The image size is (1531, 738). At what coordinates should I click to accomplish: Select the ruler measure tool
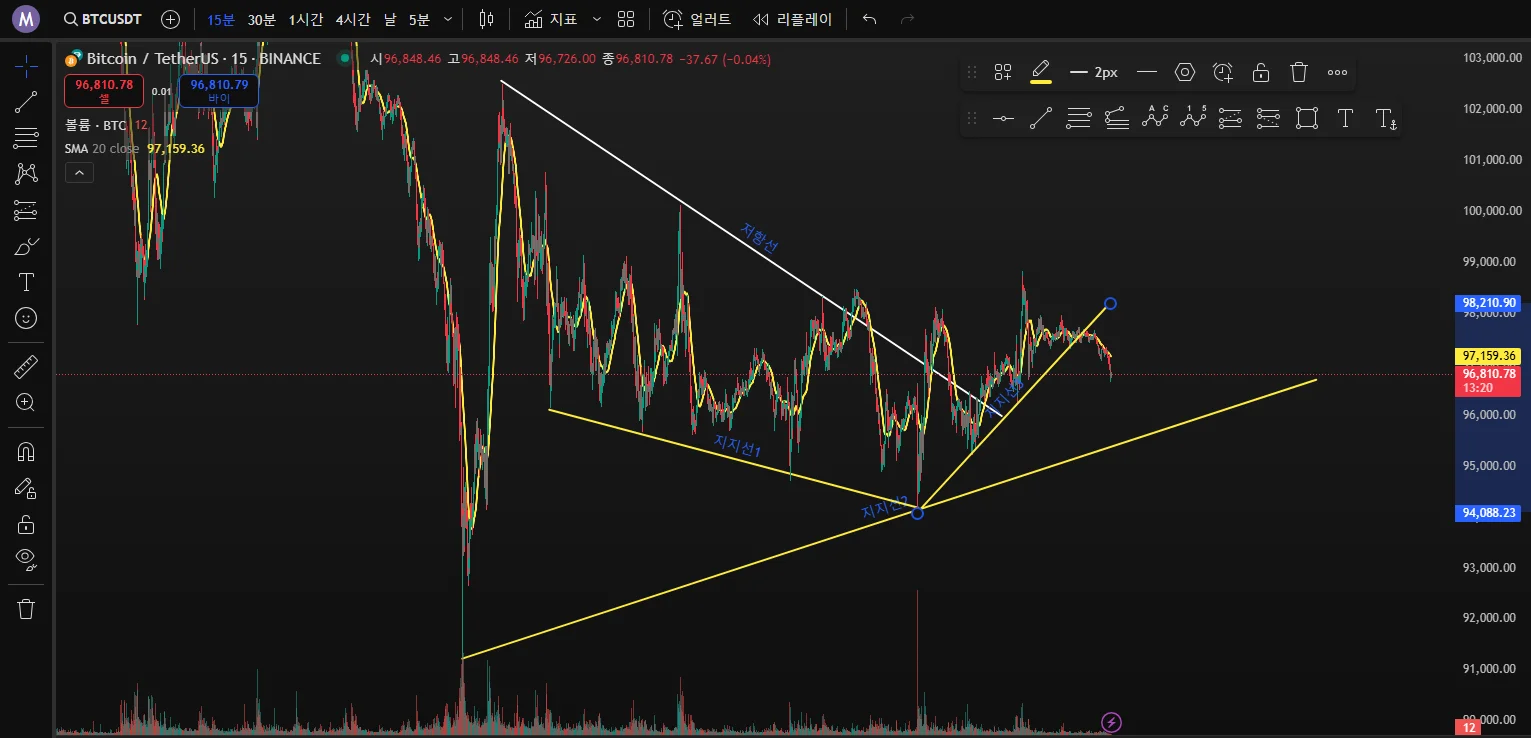point(26,367)
